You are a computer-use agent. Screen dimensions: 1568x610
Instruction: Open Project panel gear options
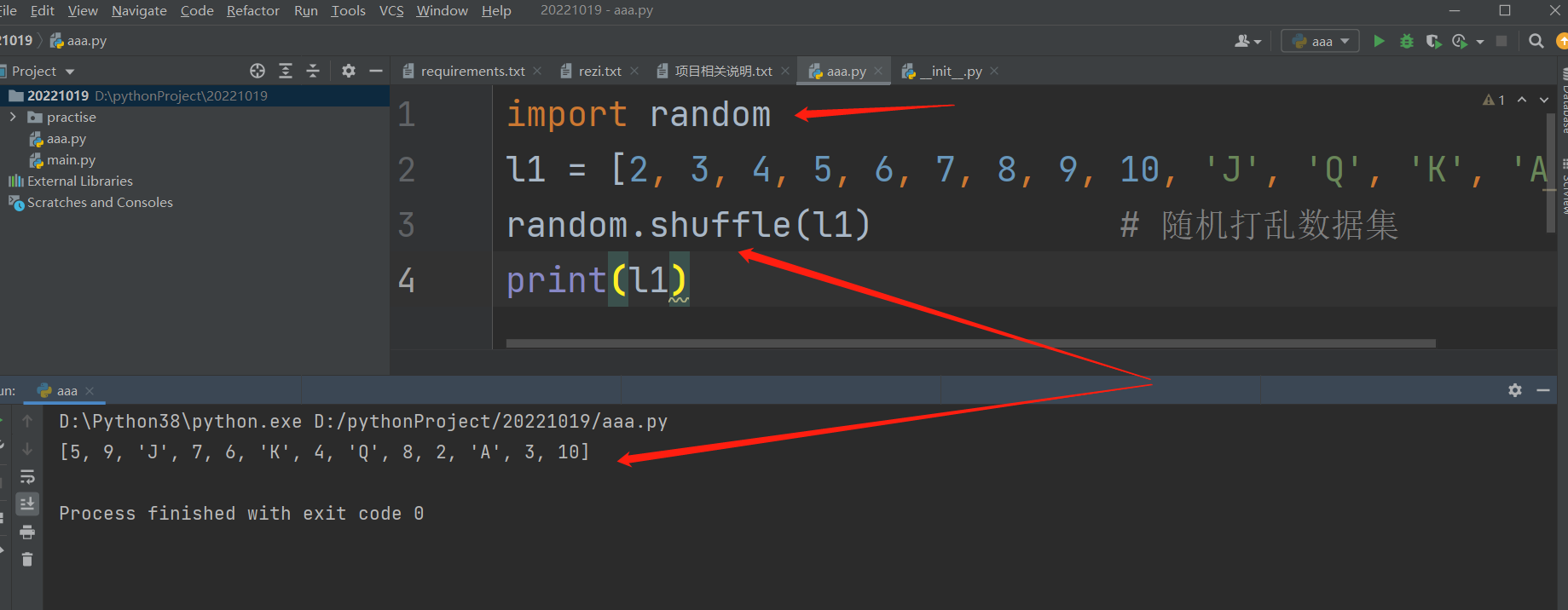pyautogui.click(x=349, y=71)
